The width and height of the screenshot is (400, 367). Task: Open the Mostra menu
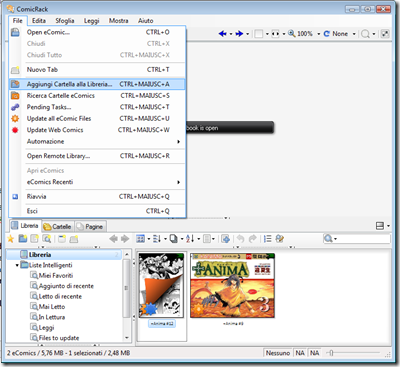coord(119,21)
